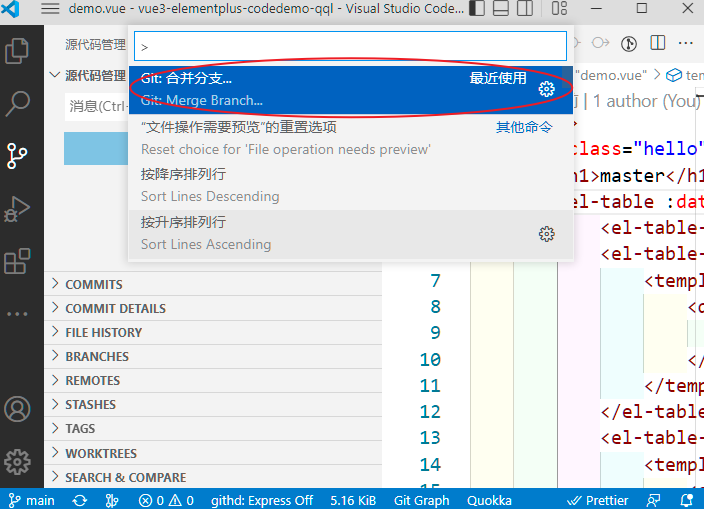
Task: Expand the SEARCH & COMPARE section
Action: point(213,477)
